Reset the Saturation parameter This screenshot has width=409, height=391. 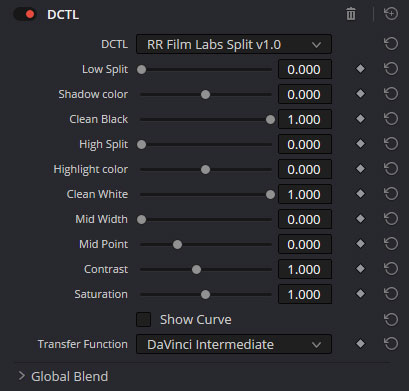coord(391,294)
